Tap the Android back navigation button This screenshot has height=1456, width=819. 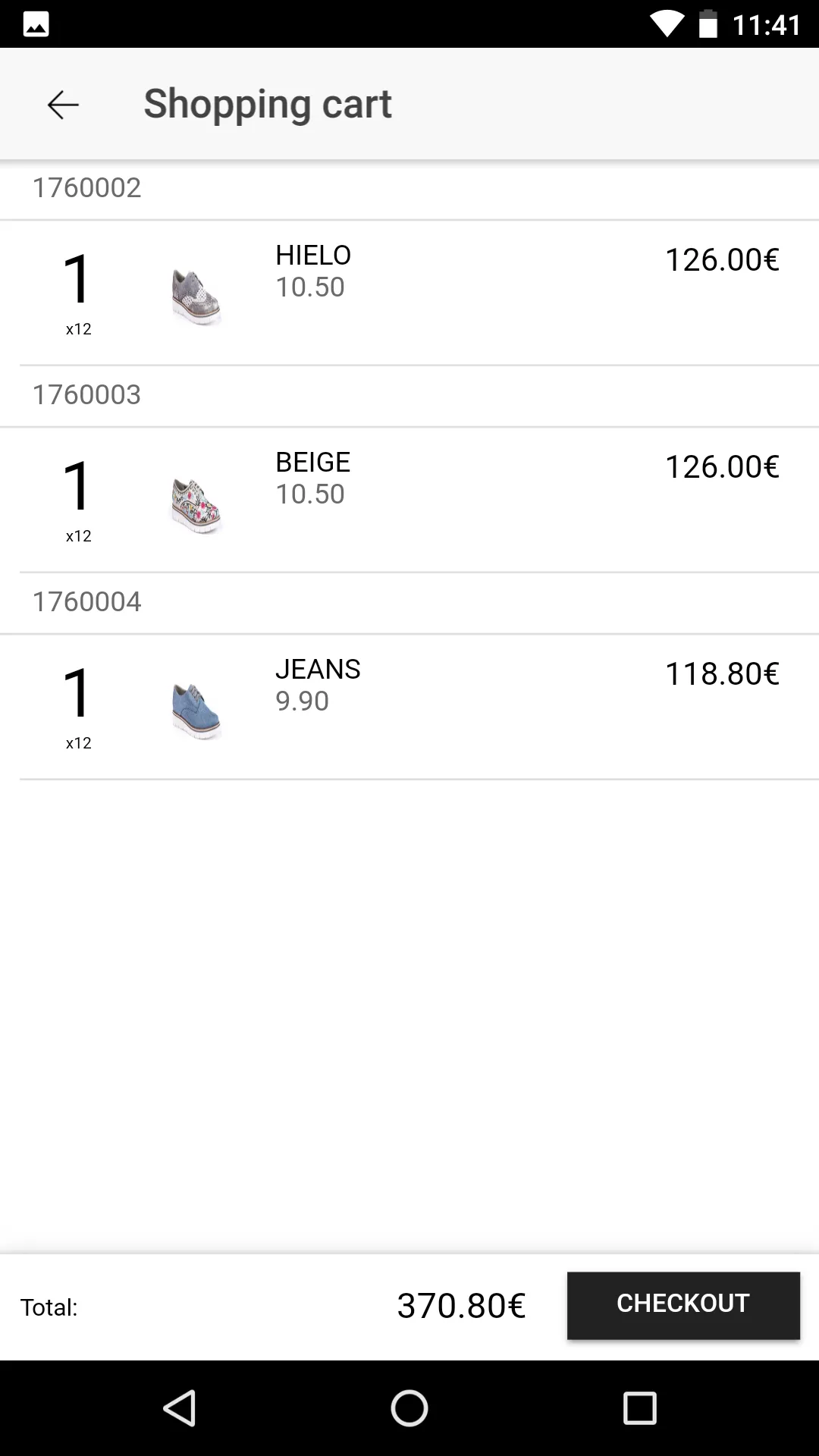coord(180,1408)
